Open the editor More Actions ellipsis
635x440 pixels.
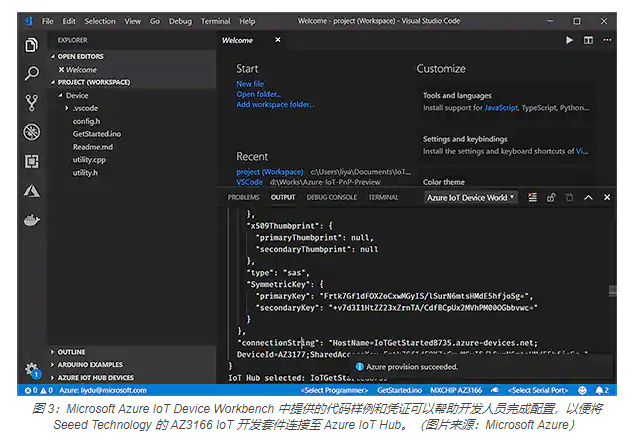pyautogui.click(x=607, y=40)
